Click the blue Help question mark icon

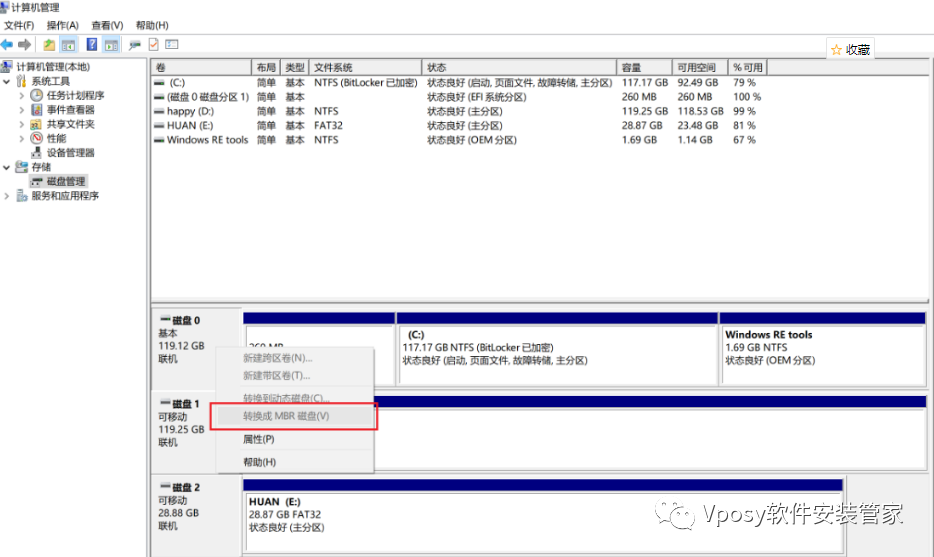point(91,45)
